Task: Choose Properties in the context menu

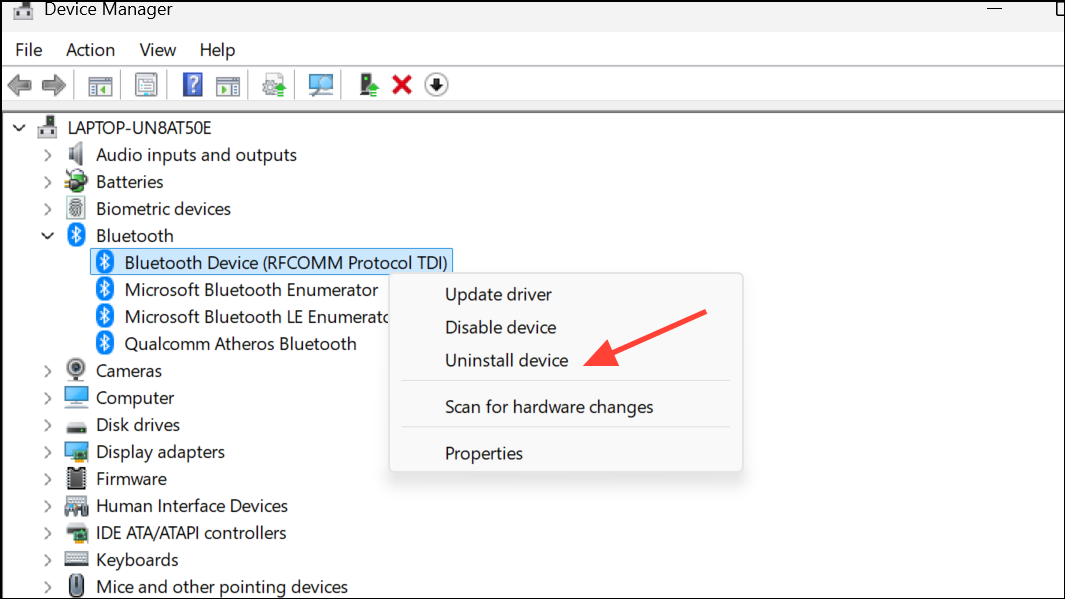Action: click(484, 454)
